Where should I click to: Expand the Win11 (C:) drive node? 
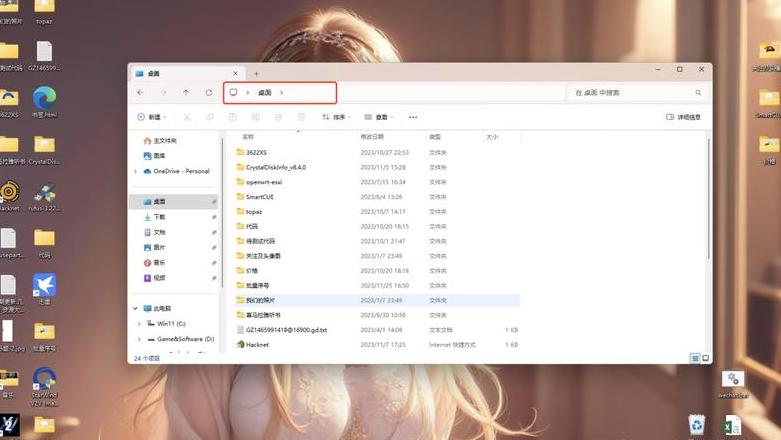[x=139, y=324]
